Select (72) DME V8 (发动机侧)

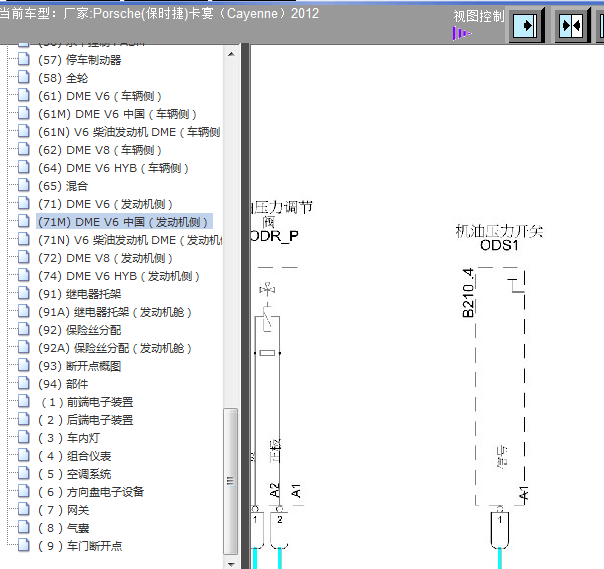point(105,258)
